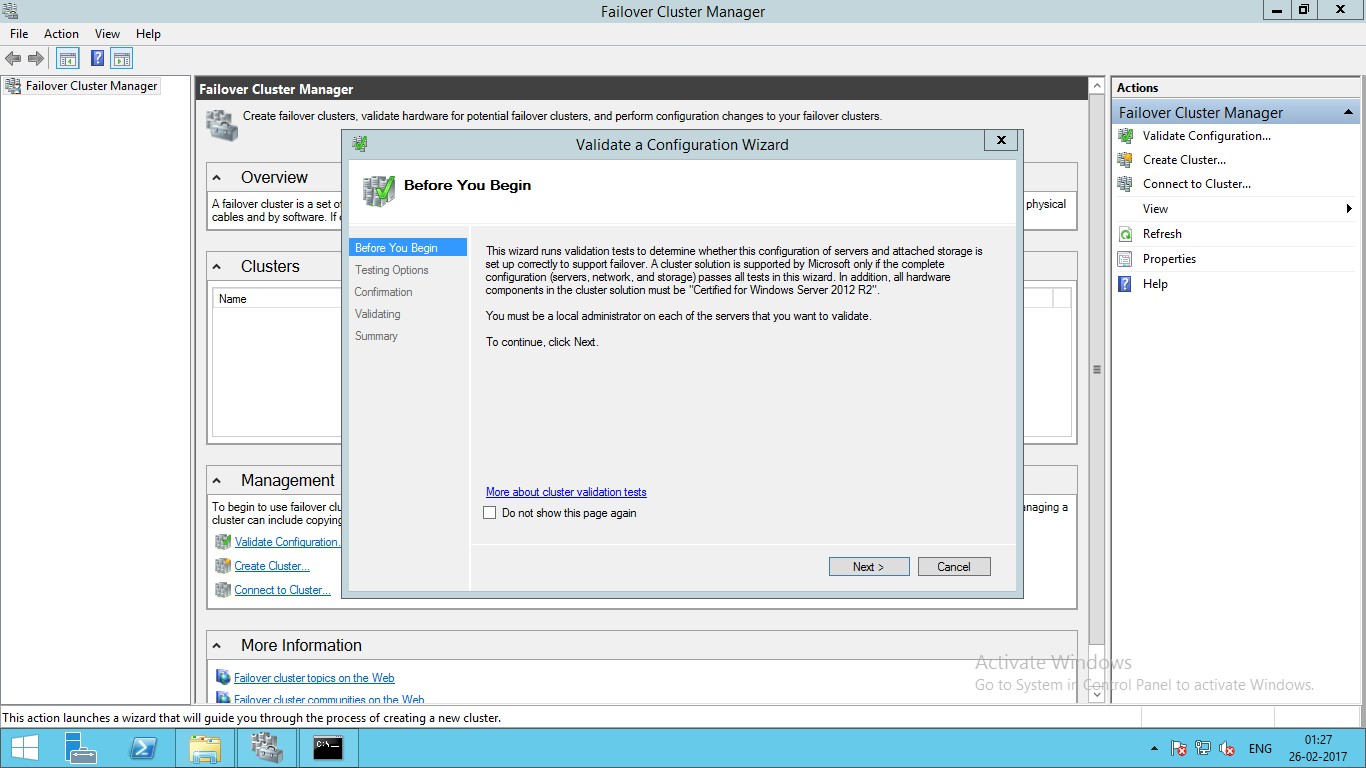Collapse the Management section
The image size is (1366, 768).
tap(217, 480)
